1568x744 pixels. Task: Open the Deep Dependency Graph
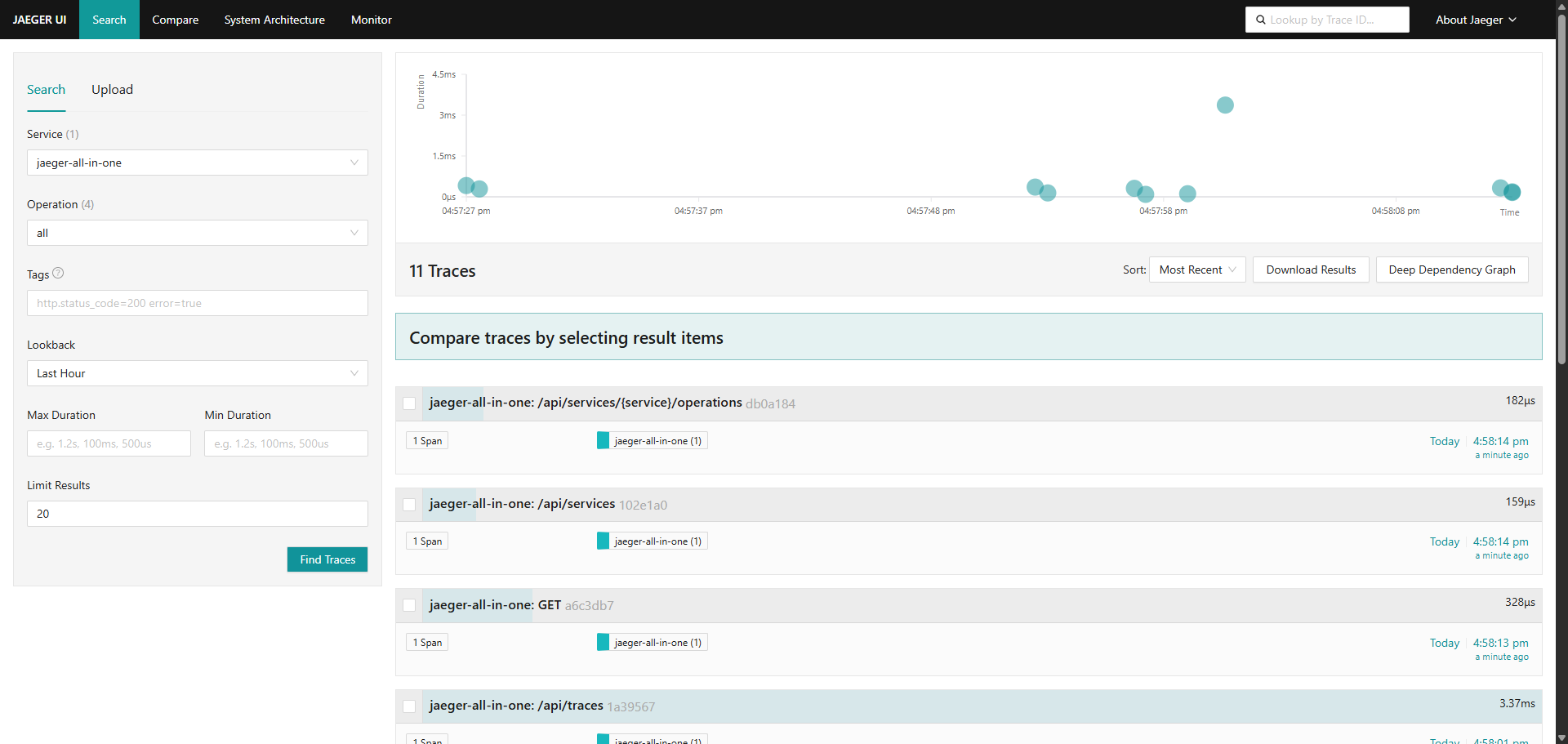[x=1452, y=270]
